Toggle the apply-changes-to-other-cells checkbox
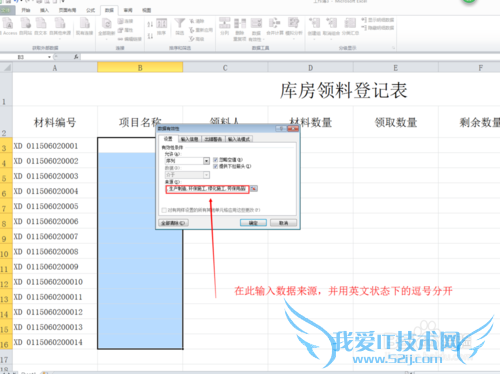Image resolution: width=500 pixels, height=374 pixels. [164, 210]
